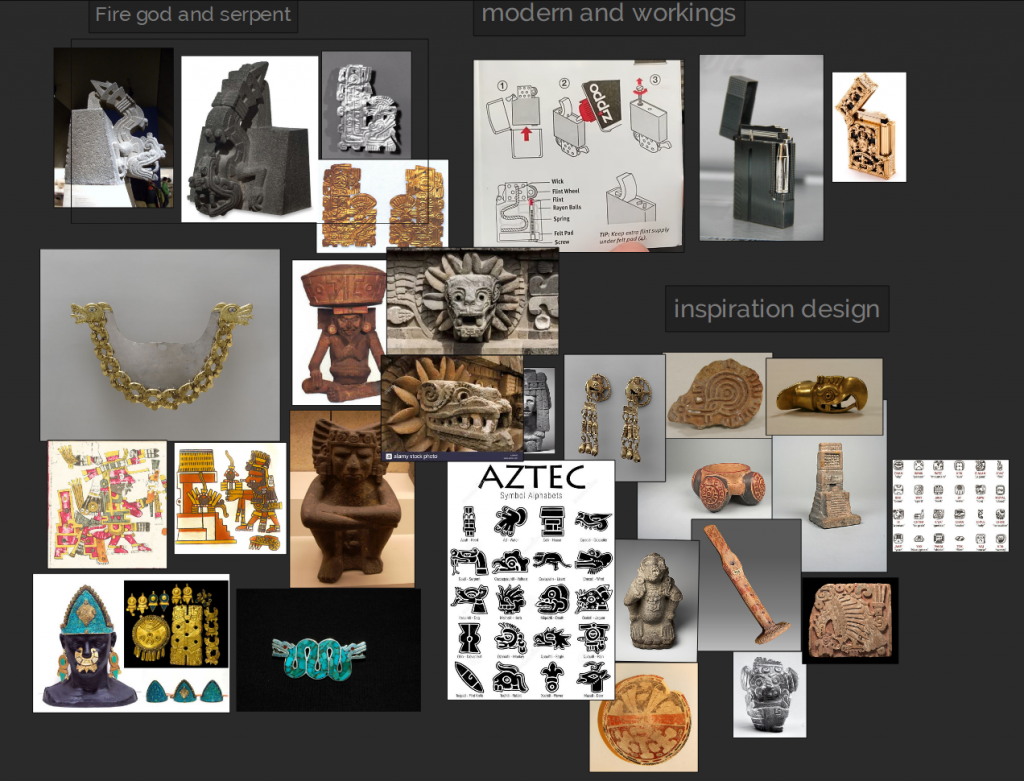The image size is (1024, 781).
Task: Click the silver relief carving image
Action: click(366, 105)
